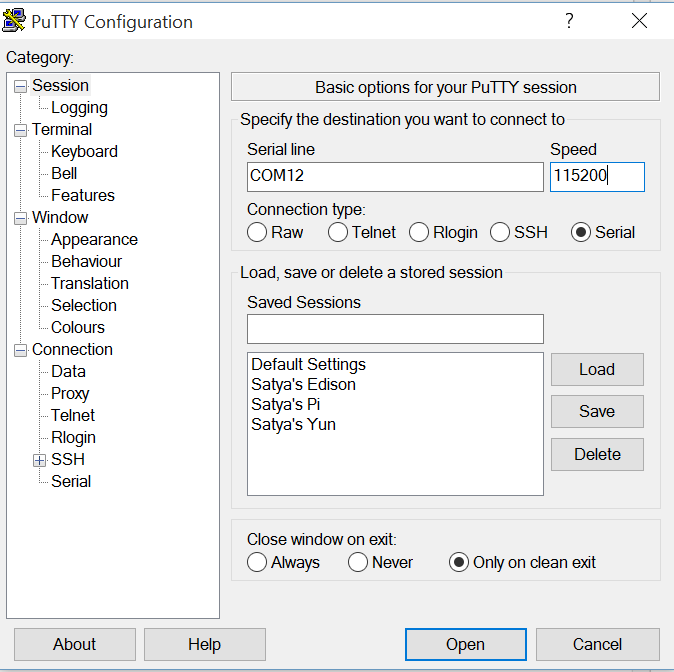Click the Serial line input field

[x=395, y=177]
